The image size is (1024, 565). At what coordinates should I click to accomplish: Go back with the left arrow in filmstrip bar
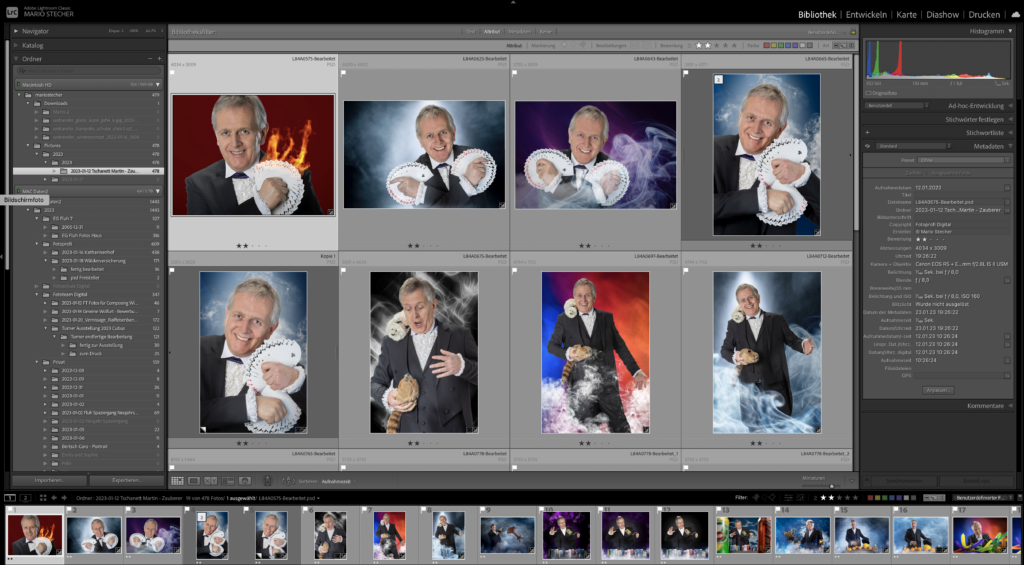pos(54,498)
